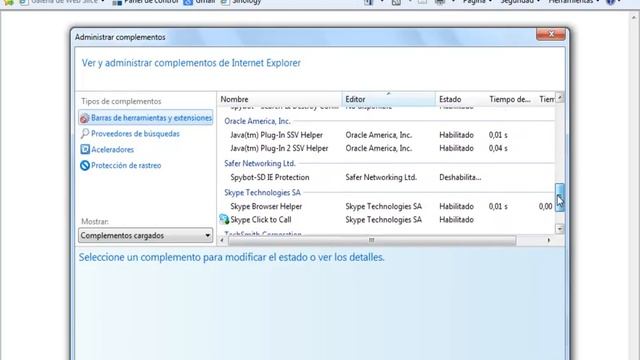
Task: Click the search providers magnifier icon
Action: pos(84,133)
